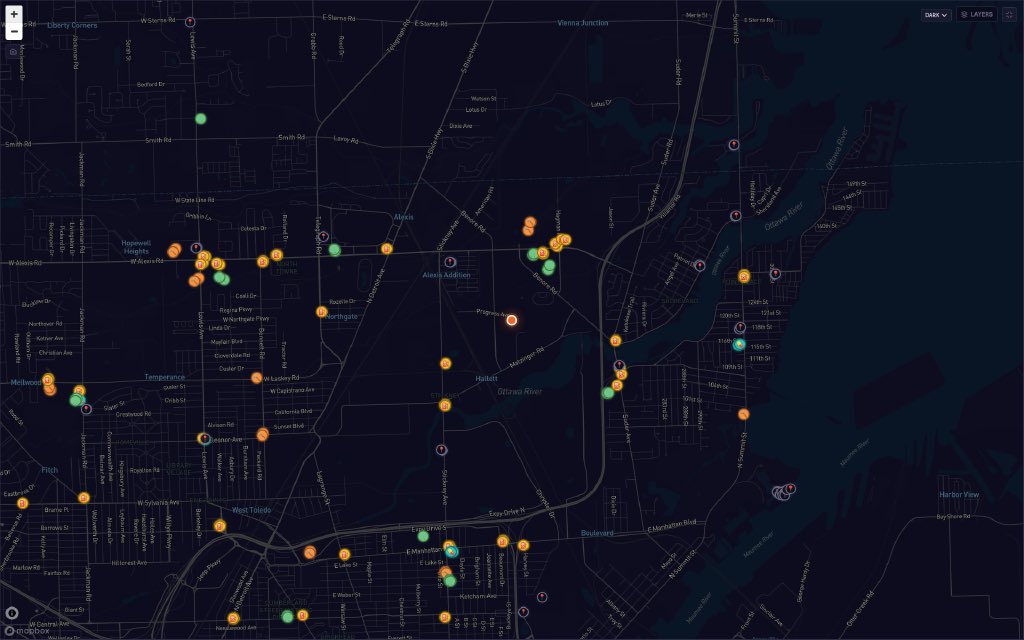The height and width of the screenshot is (640, 1024).
Task: Select the green marker on Alexis Rd near Telegraph
Action: click(x=334, y=249)
